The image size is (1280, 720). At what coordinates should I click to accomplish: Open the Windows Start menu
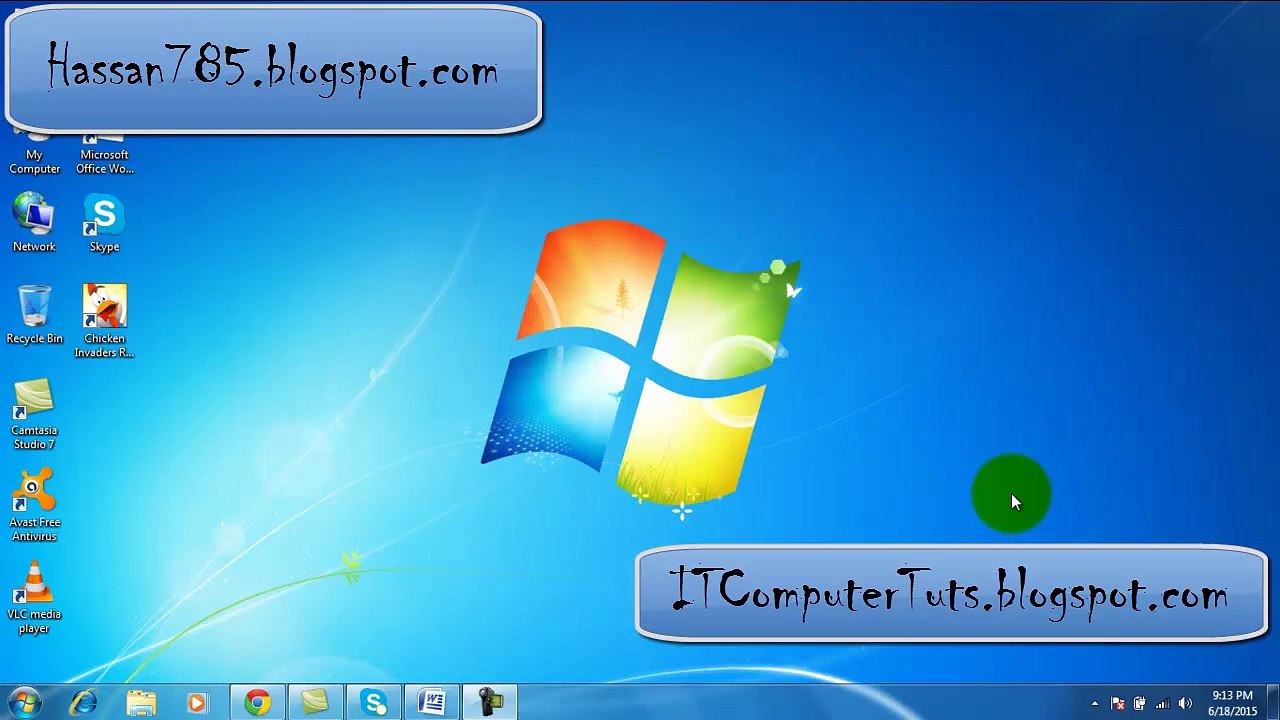click(x=24, y=703)
